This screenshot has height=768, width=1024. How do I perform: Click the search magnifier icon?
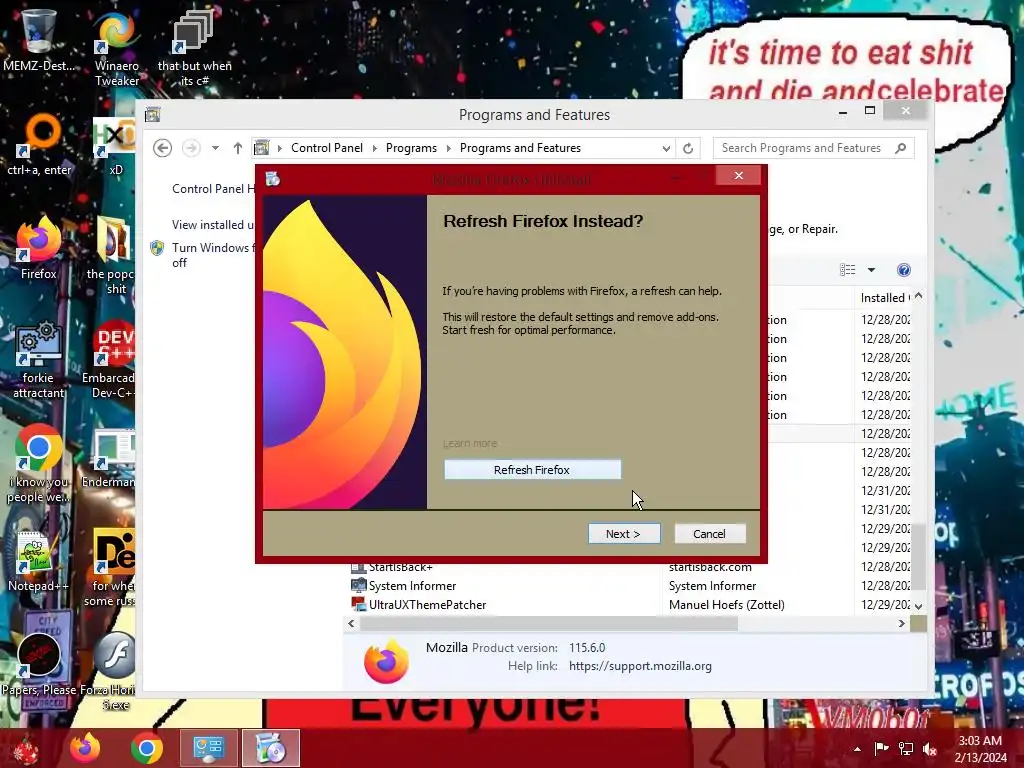(901, 148)
